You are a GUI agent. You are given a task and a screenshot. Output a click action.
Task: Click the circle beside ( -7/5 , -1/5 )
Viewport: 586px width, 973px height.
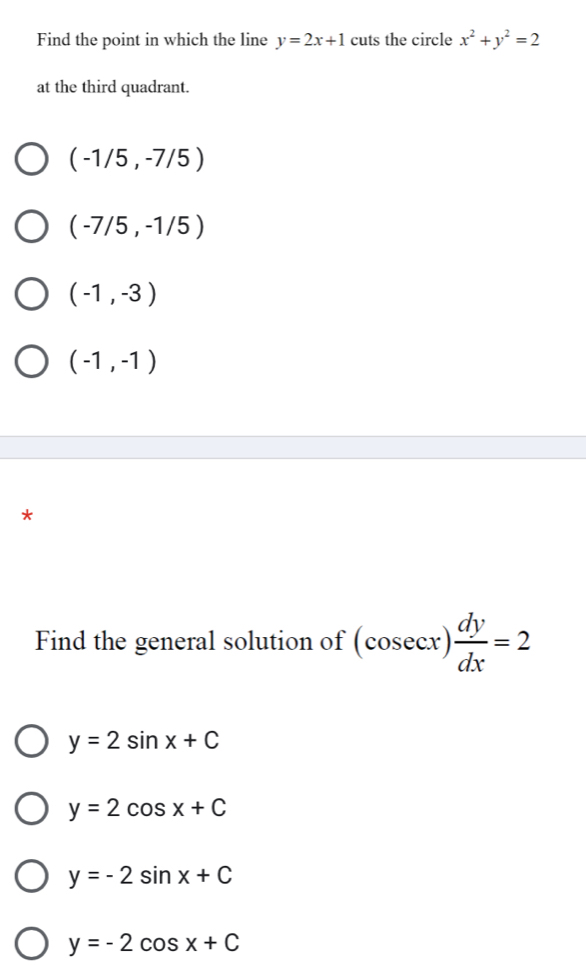pos(30,225)
